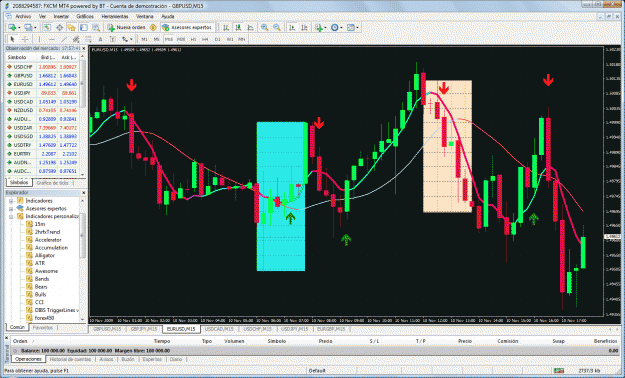The height and width of the screenshot is (378, 625).
Task: Select the crosshair tool
Action: coord(25,39)
